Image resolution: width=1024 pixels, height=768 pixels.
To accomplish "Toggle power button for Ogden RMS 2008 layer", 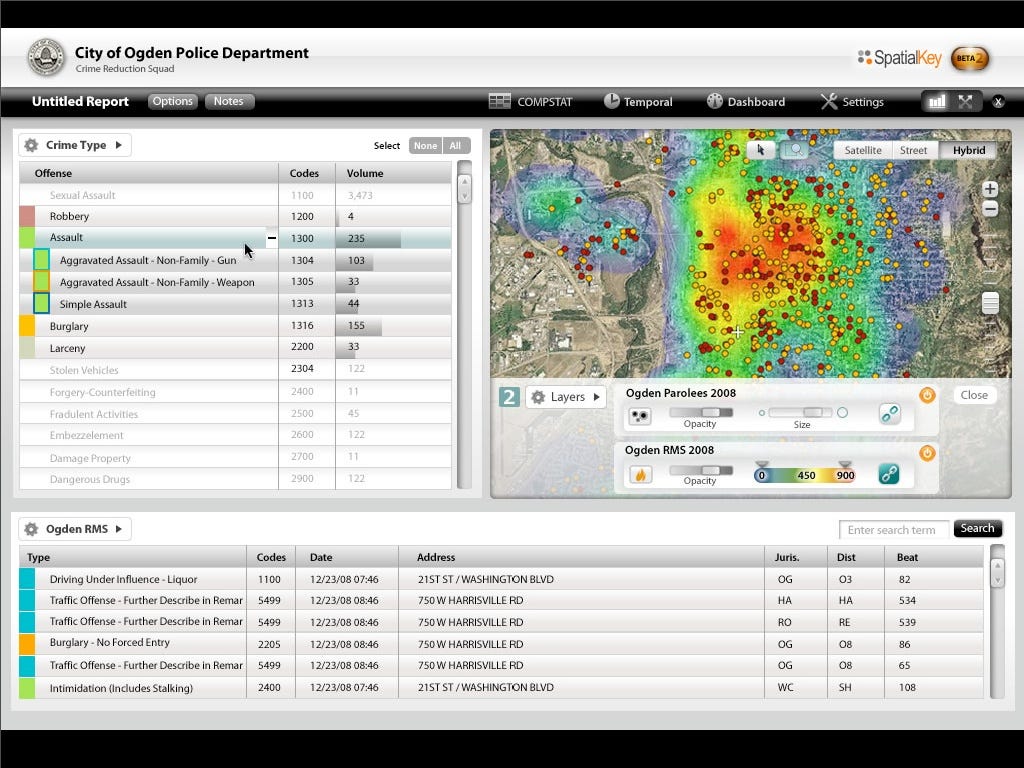I will tap(927, 453).
